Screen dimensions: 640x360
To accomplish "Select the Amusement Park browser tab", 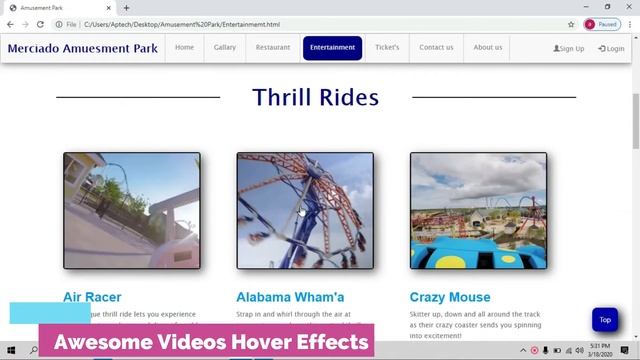I will [x=60, y=8].
